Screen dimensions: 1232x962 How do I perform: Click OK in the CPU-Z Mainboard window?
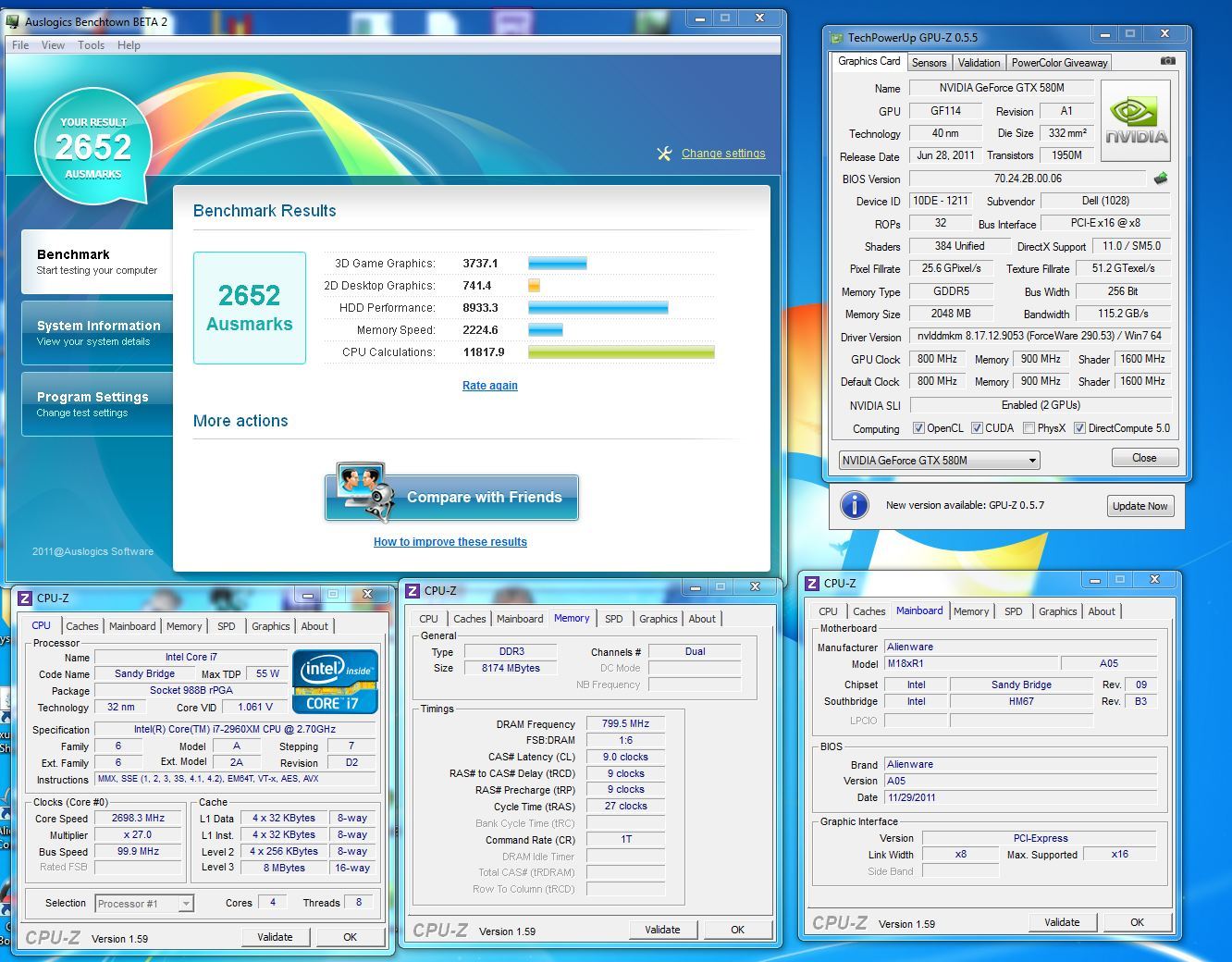[x=1137, y=922]
